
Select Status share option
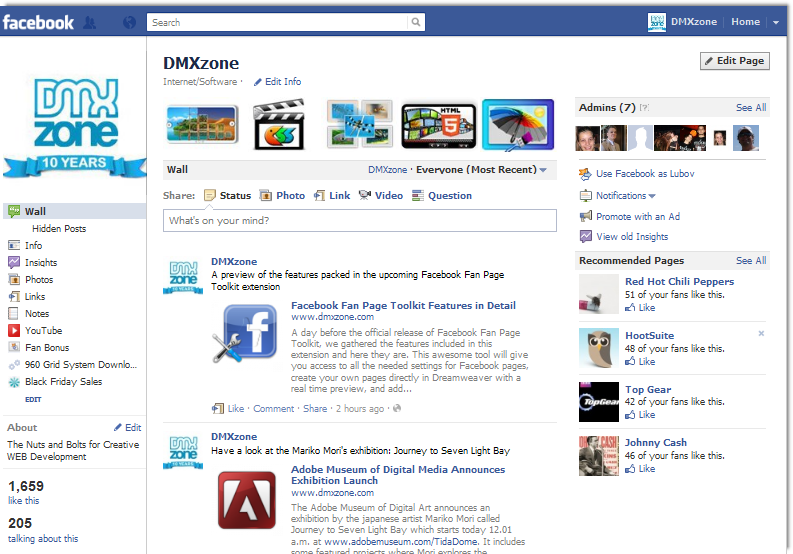tap(228, 195)
